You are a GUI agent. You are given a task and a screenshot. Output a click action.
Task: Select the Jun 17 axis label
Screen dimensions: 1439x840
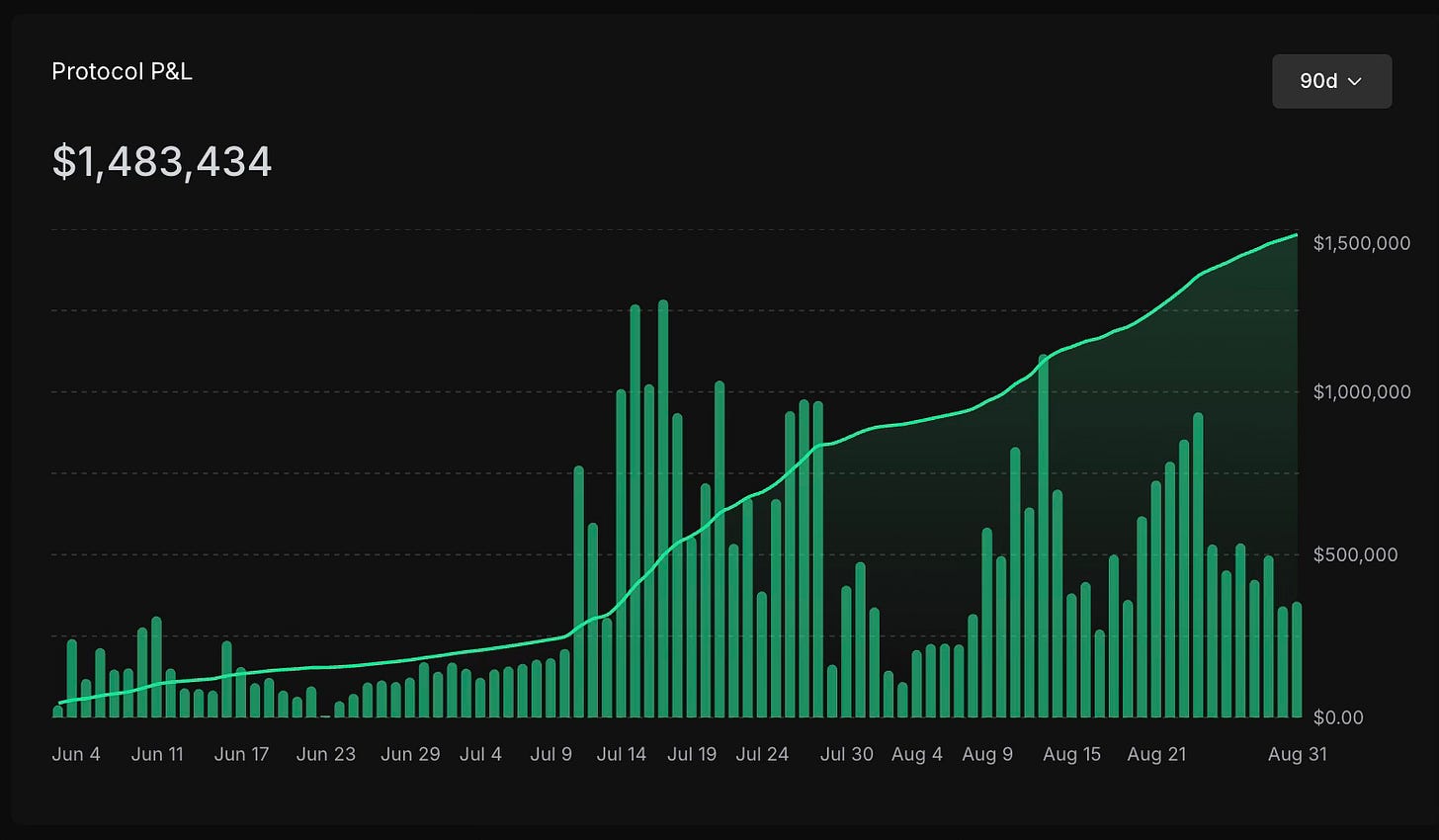[241, 754]
